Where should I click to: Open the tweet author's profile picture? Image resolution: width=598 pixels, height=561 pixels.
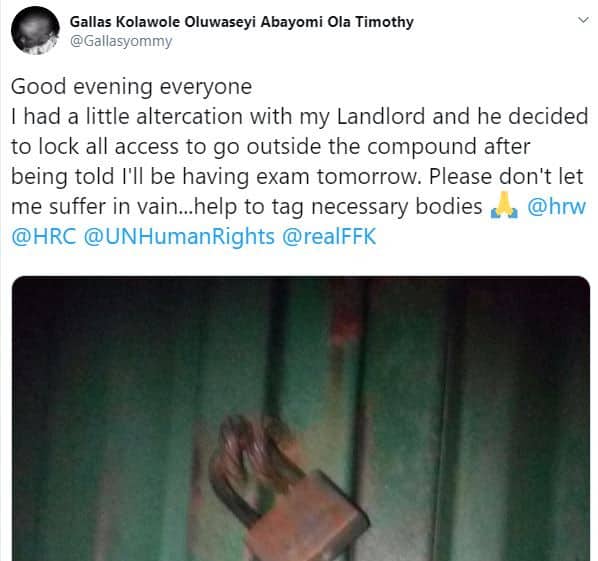tap(35, 31)
